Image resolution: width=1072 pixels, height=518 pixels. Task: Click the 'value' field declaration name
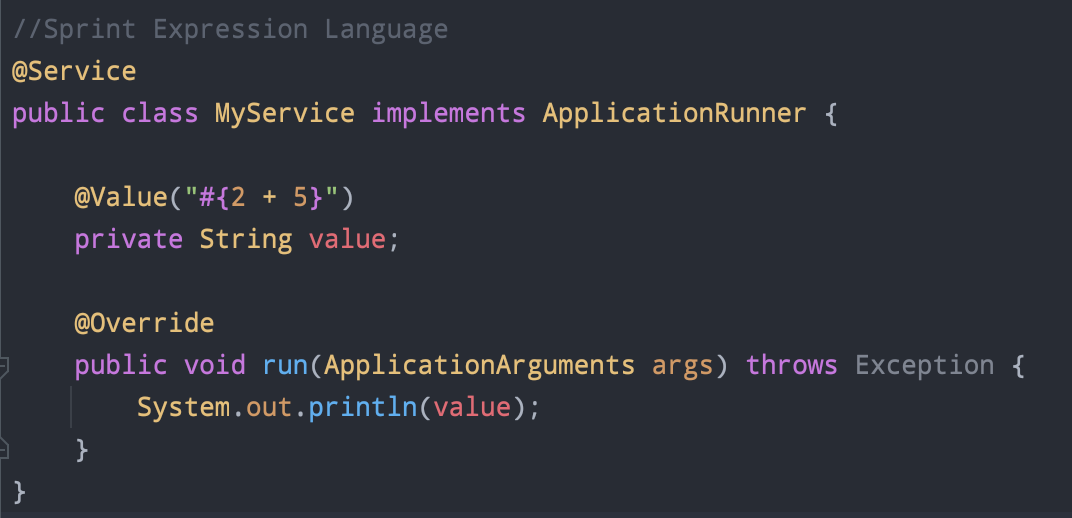tap(347, 240)
